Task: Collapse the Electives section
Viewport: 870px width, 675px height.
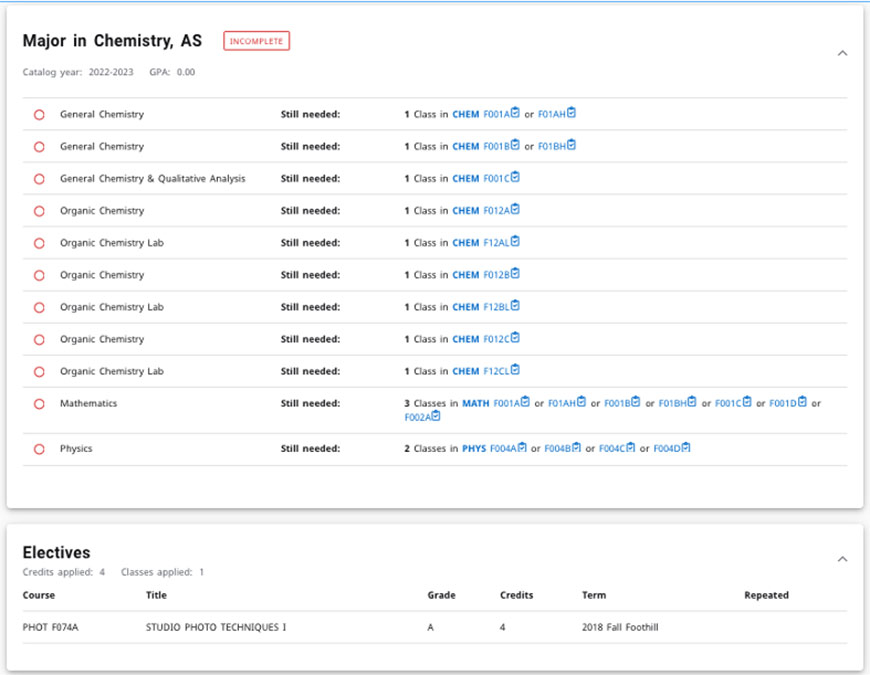Action: point(842,559)
